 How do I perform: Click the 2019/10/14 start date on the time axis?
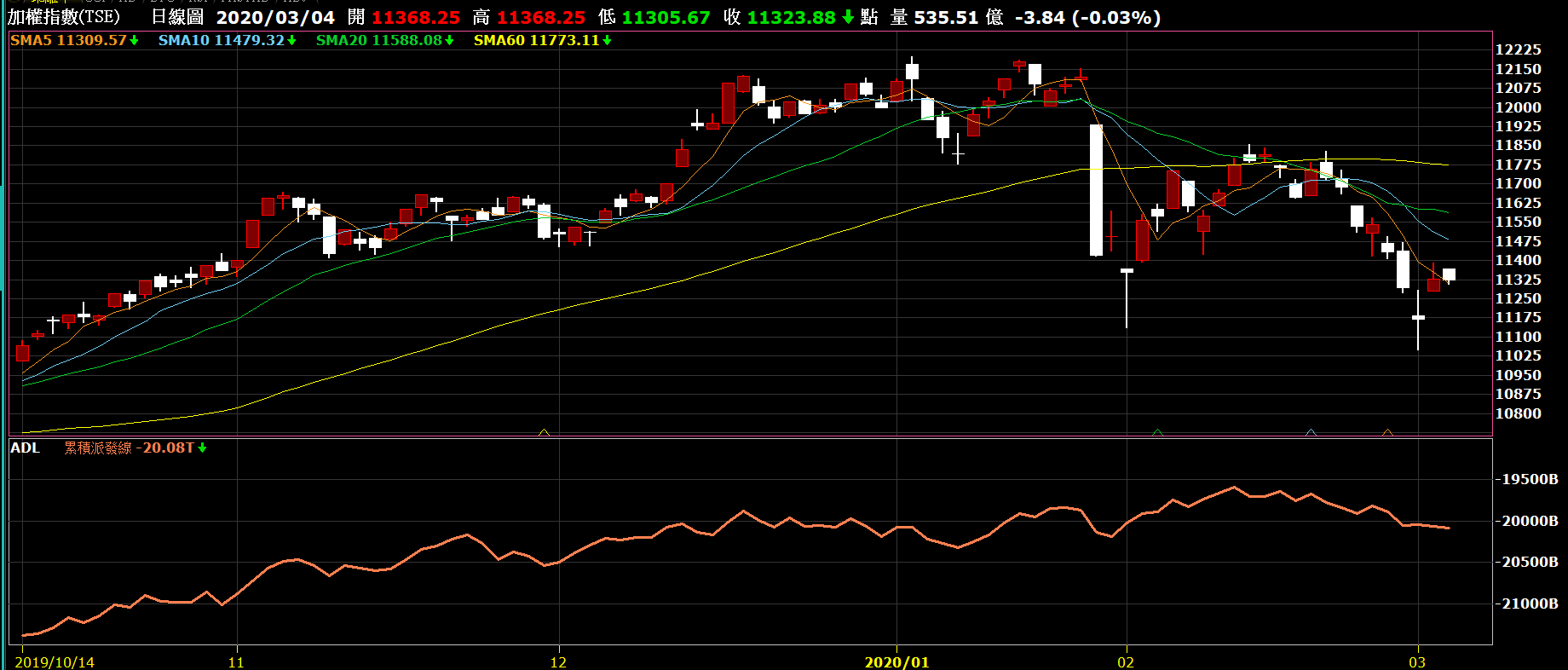click(55, 662)
